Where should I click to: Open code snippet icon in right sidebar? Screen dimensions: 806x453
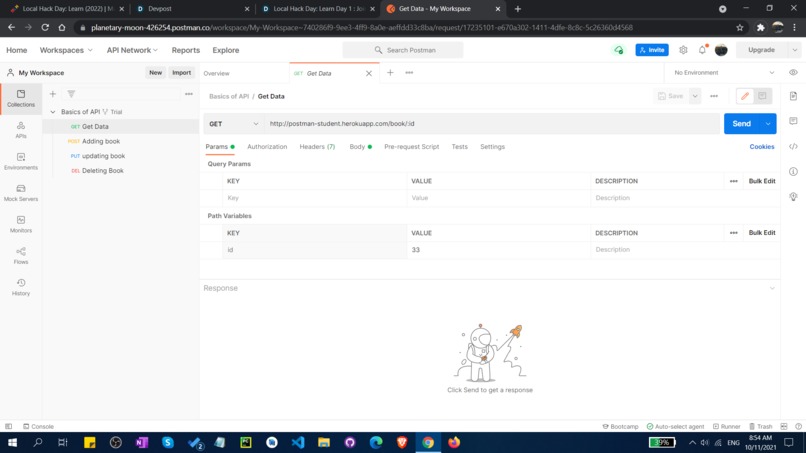click(793, 147)
